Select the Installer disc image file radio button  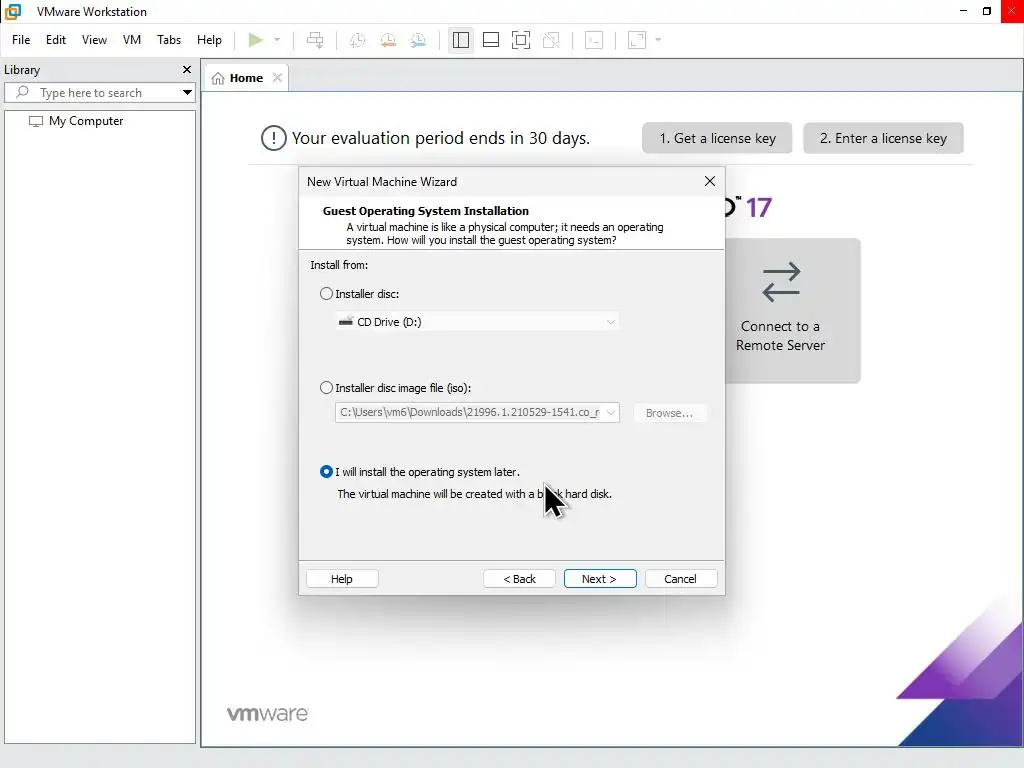tap(326, 388)
